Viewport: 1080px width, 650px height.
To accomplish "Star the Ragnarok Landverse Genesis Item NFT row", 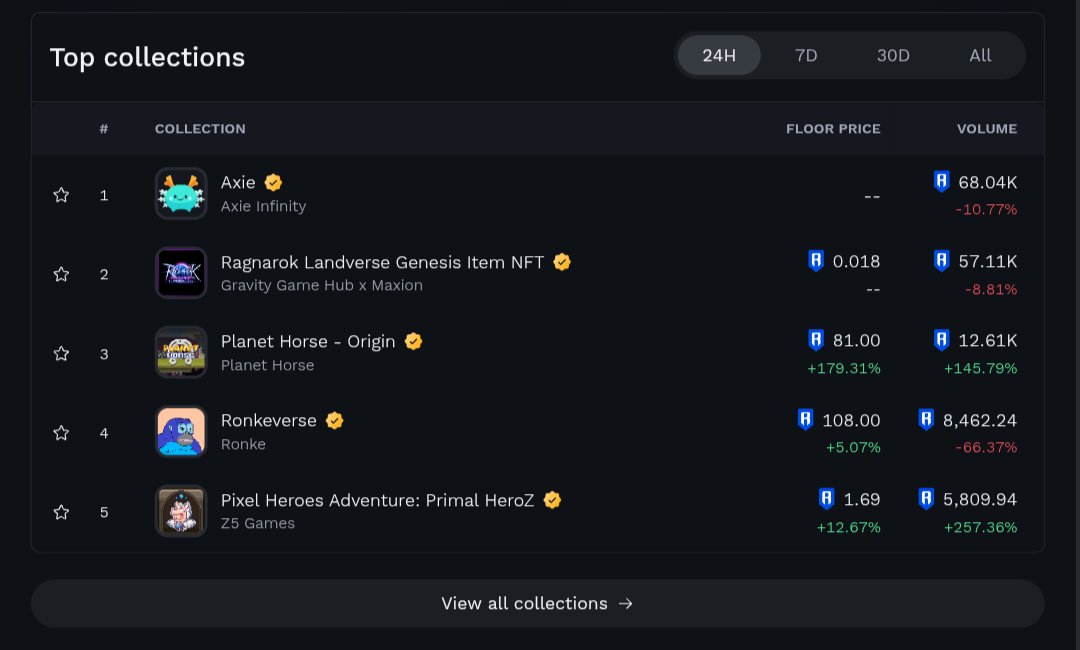I will tap(61, 274).
